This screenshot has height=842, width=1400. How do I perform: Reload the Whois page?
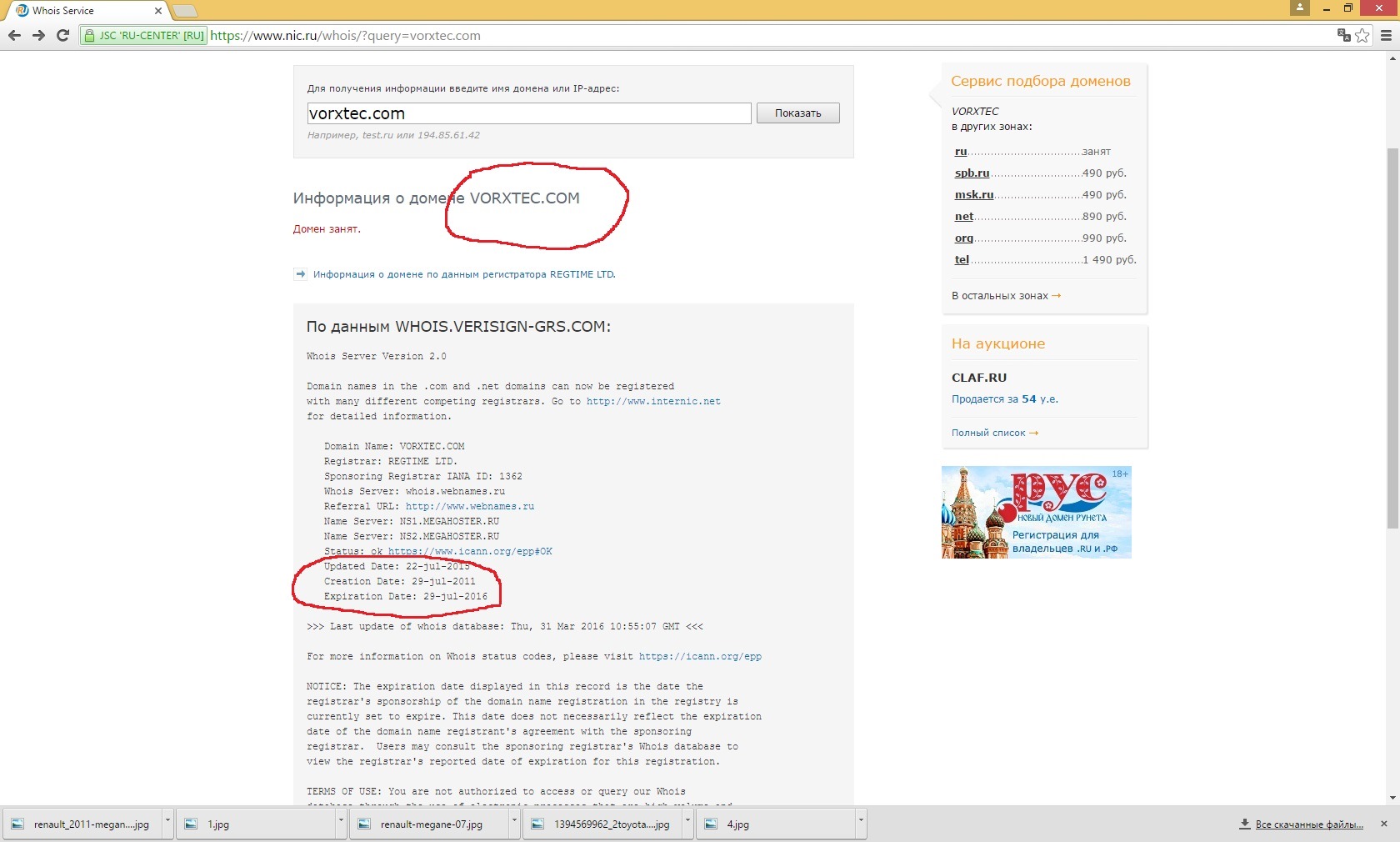pos(62,36)
